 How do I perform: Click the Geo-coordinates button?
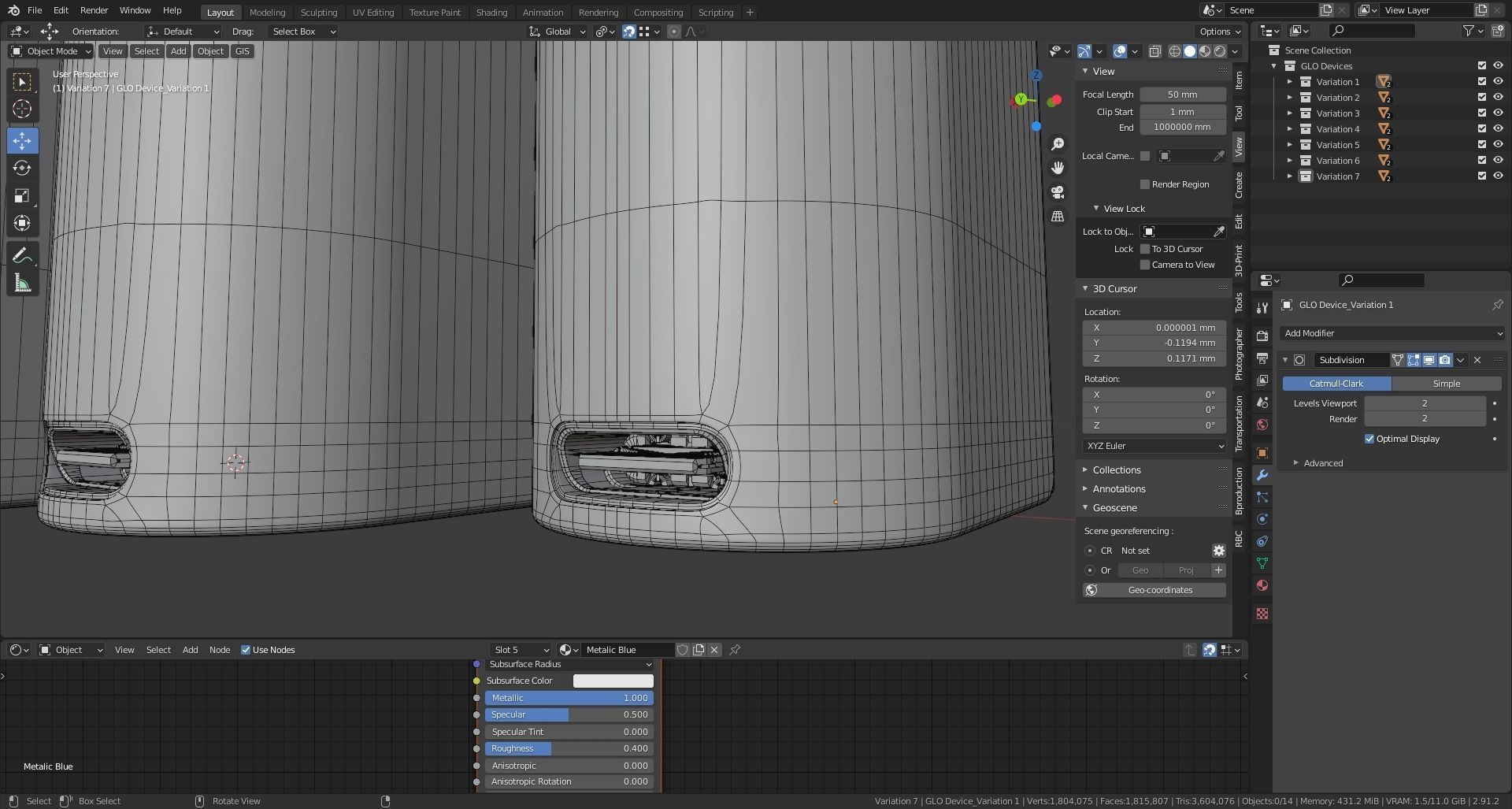pos(1159,590)
